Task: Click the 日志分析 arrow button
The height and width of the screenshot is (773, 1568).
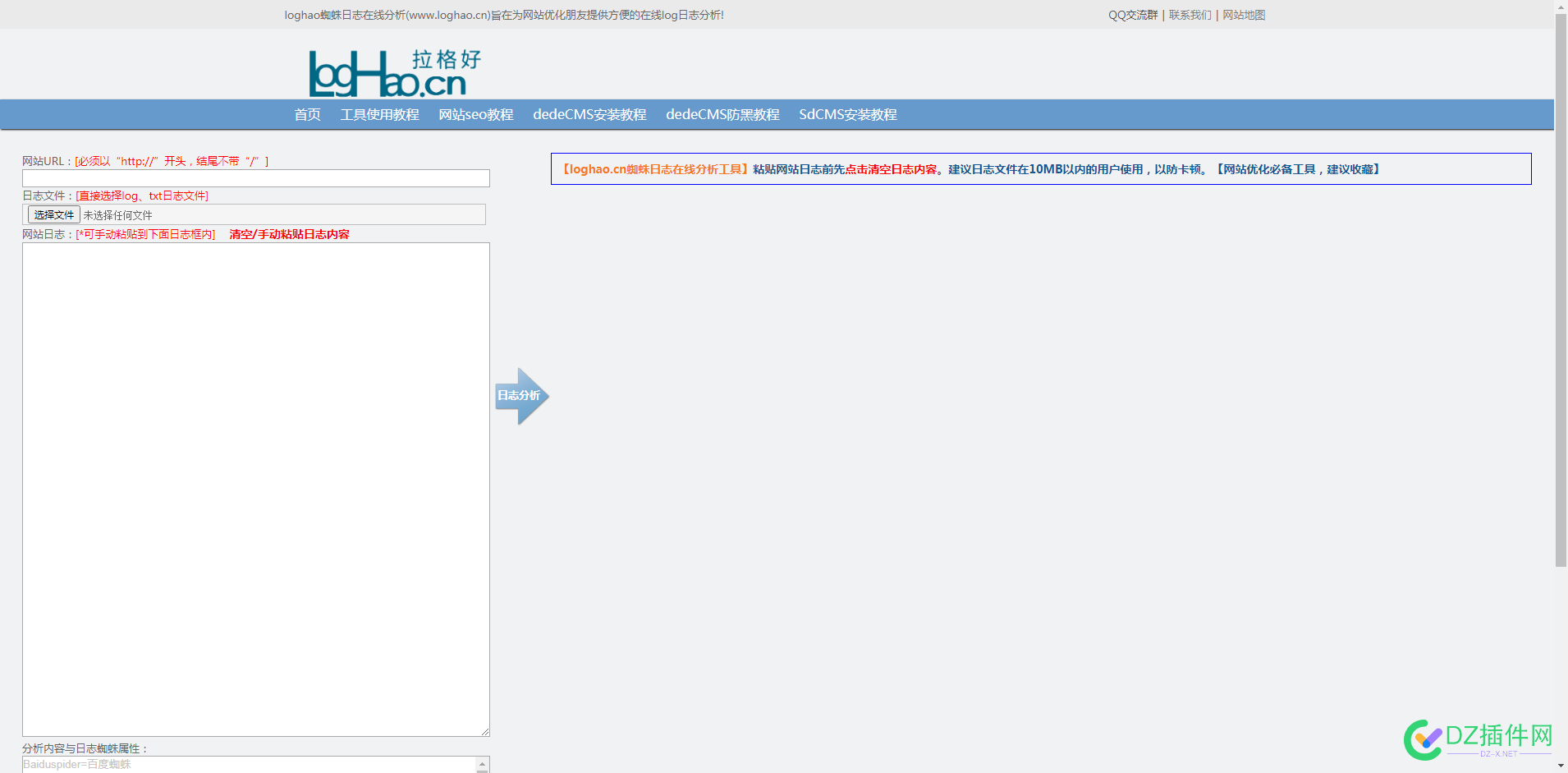Action: 521,396
